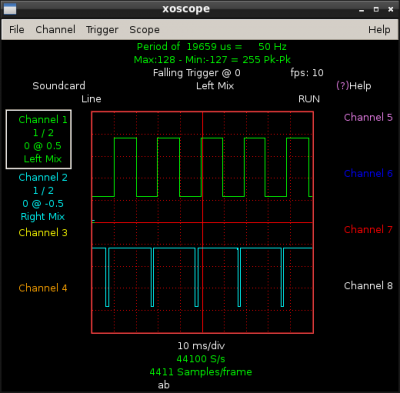Click the Line mode label
Image resolution: width=400 pixels, height=393 pixels.
(x=91, y=99)
